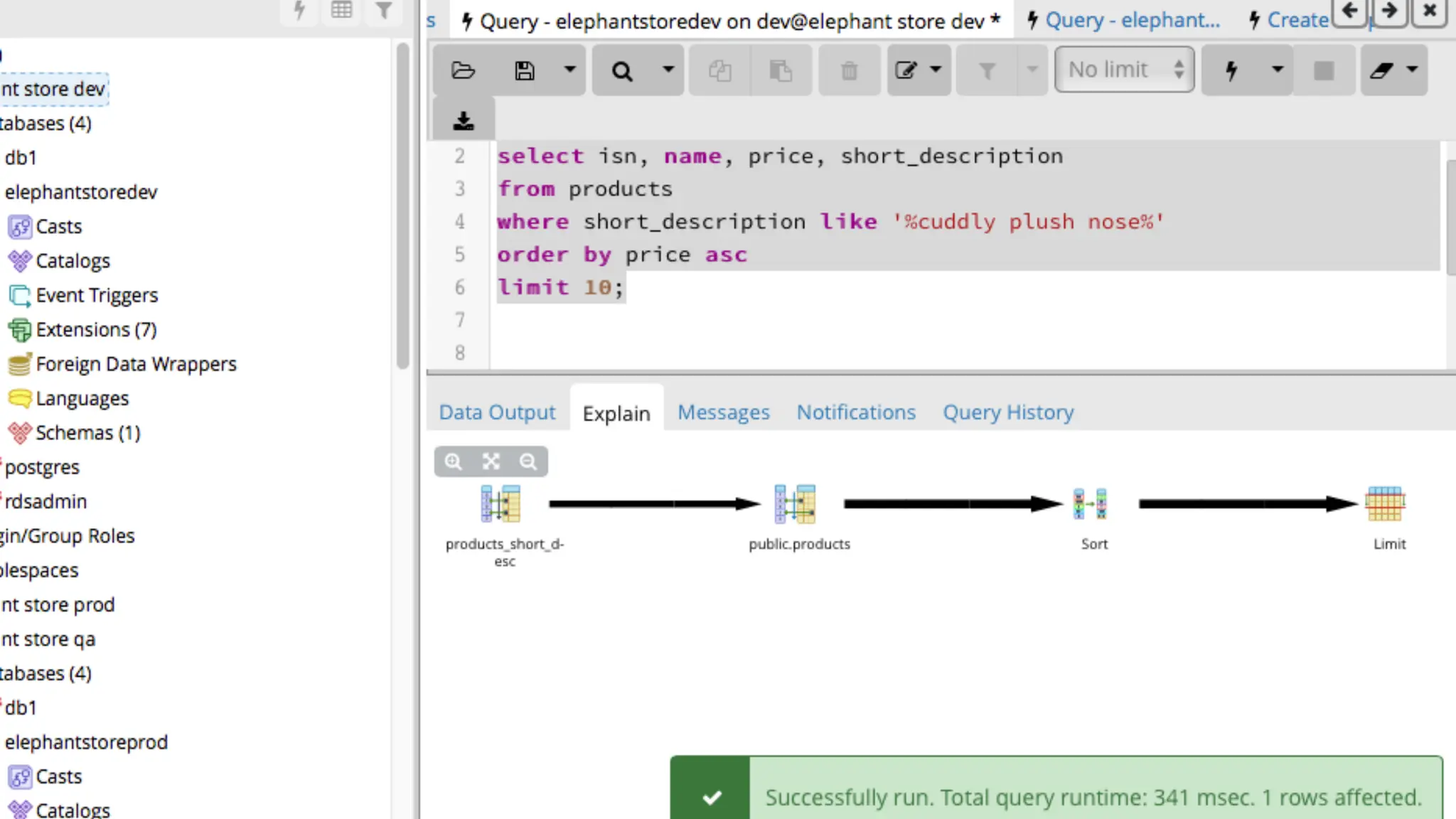Expand the execute options dropdown arrow
This screenshot has height=819, width=1456.
point(1278,70)
